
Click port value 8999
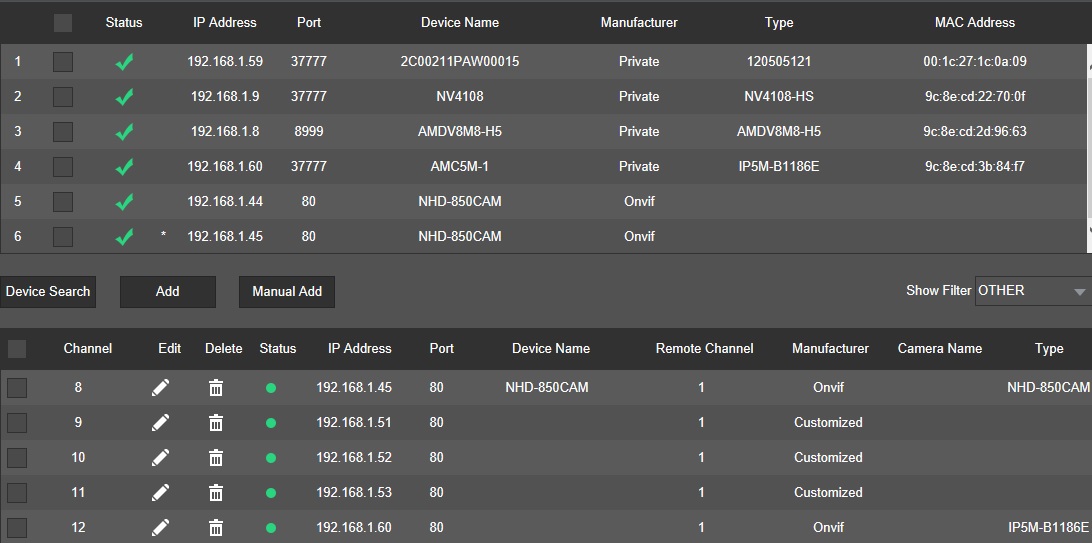click(309, 131)
